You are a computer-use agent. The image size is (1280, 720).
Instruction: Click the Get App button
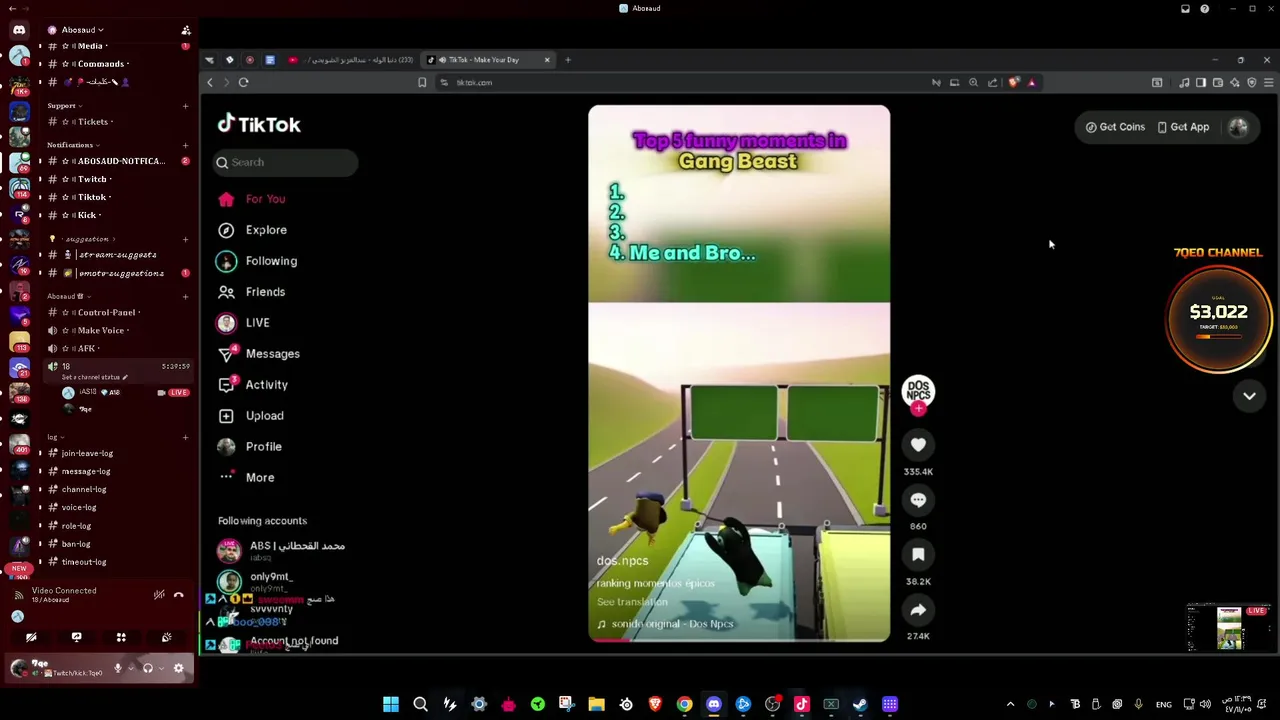[1183, 127]
